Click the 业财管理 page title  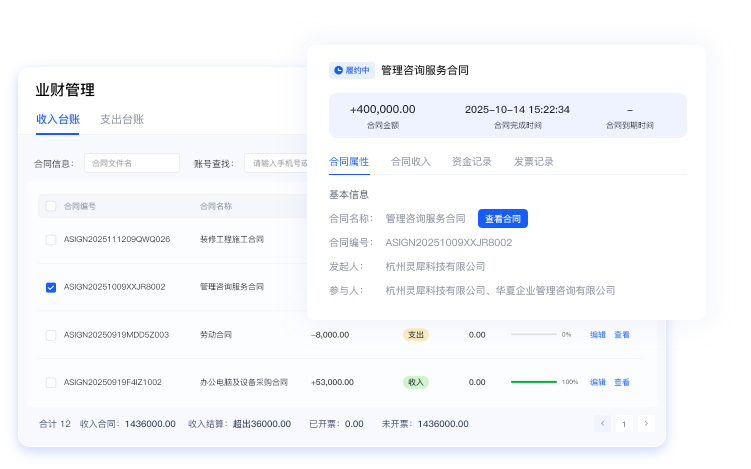[x=65, y=90]
